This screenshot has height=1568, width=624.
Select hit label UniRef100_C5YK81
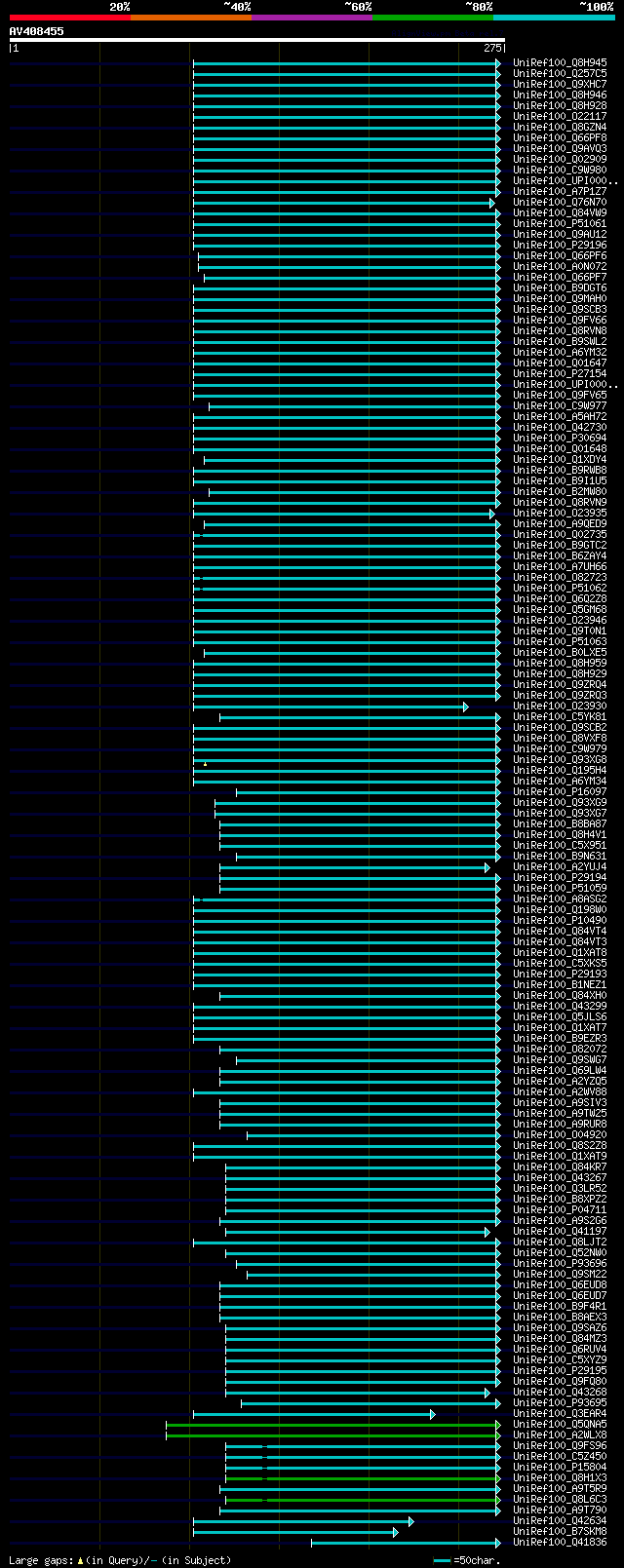[560, 717]
